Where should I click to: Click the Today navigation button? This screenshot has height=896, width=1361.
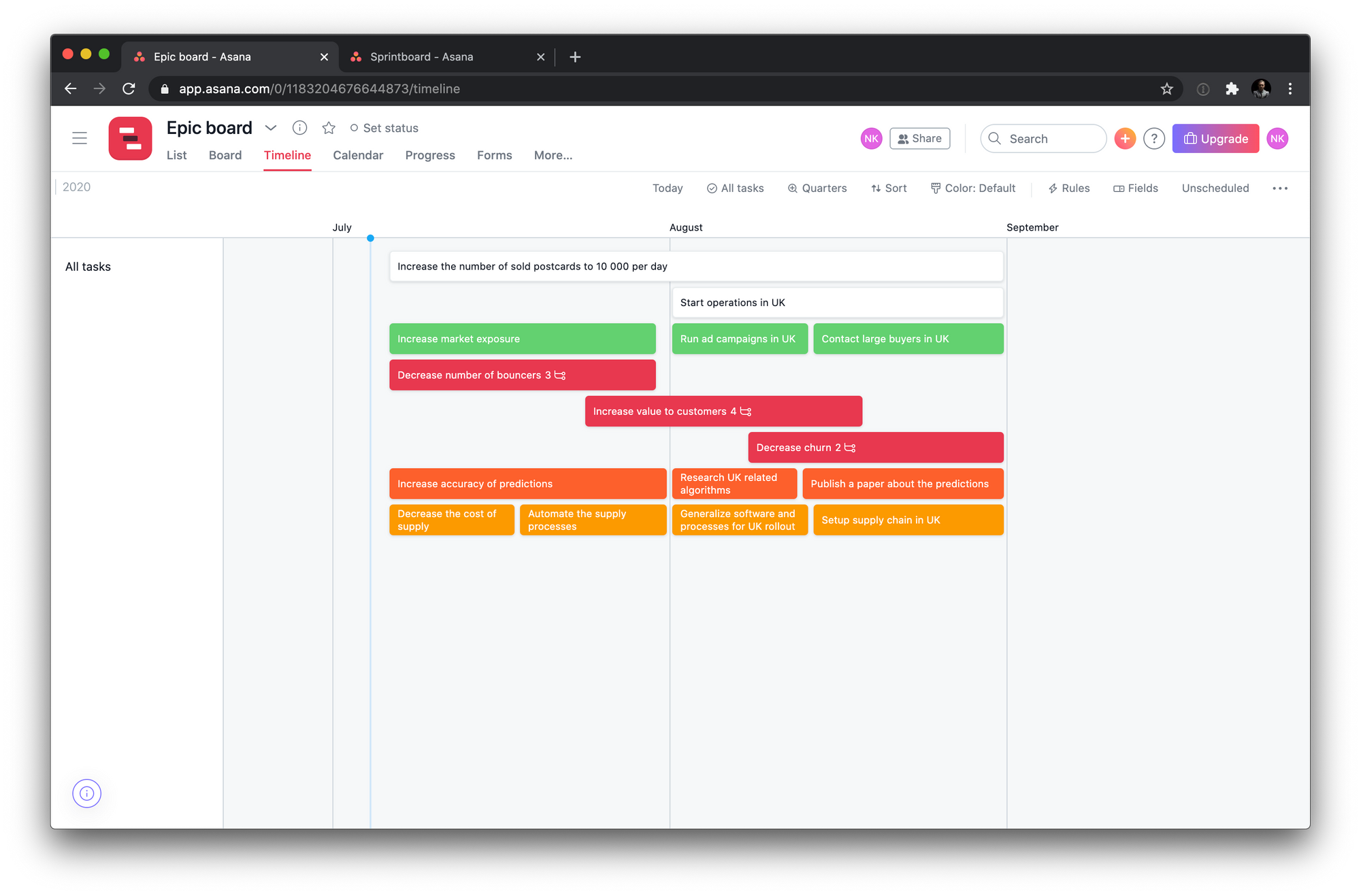tap(667, 188)
